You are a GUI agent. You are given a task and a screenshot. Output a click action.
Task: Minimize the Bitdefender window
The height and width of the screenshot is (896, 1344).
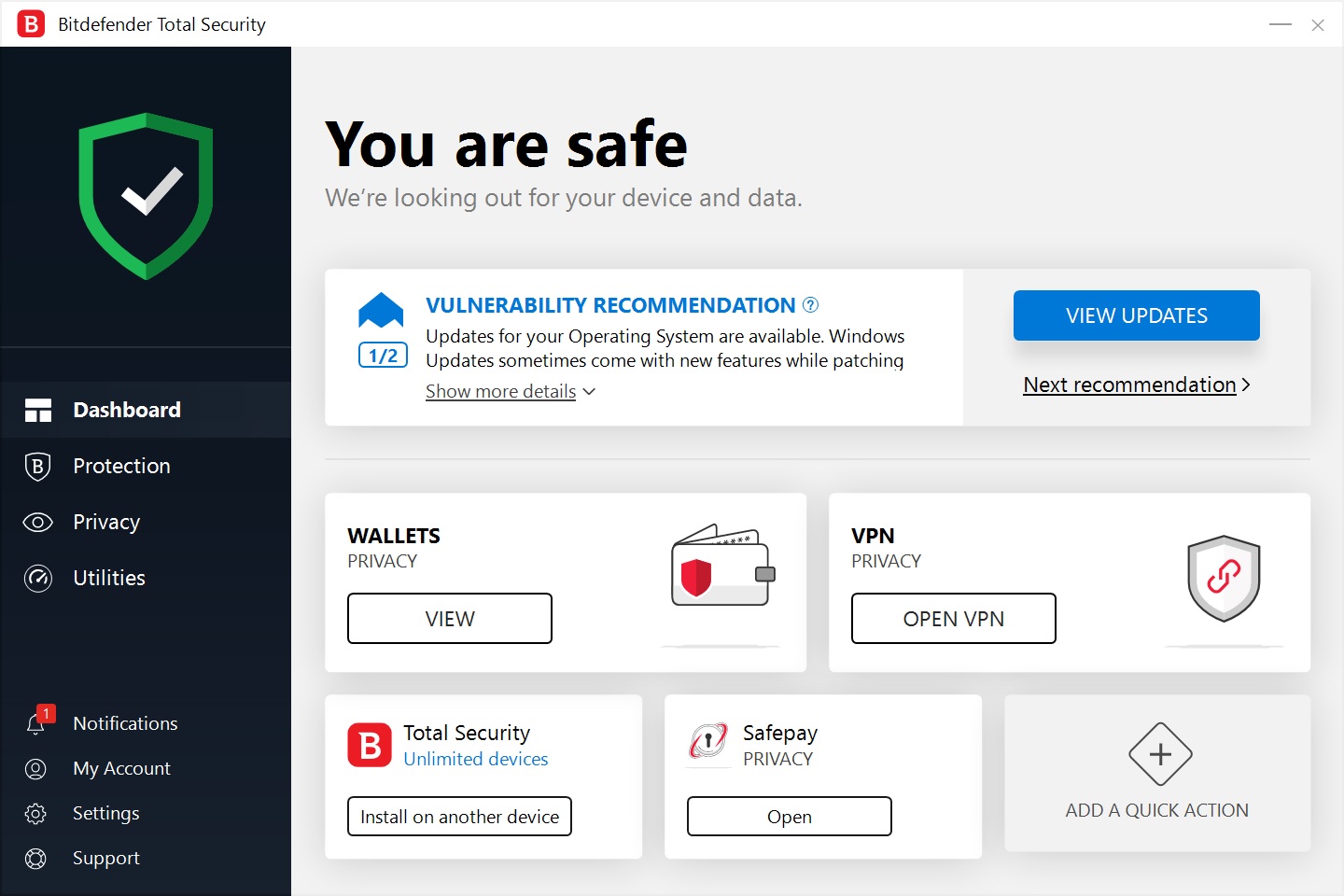coord(1281,24)
